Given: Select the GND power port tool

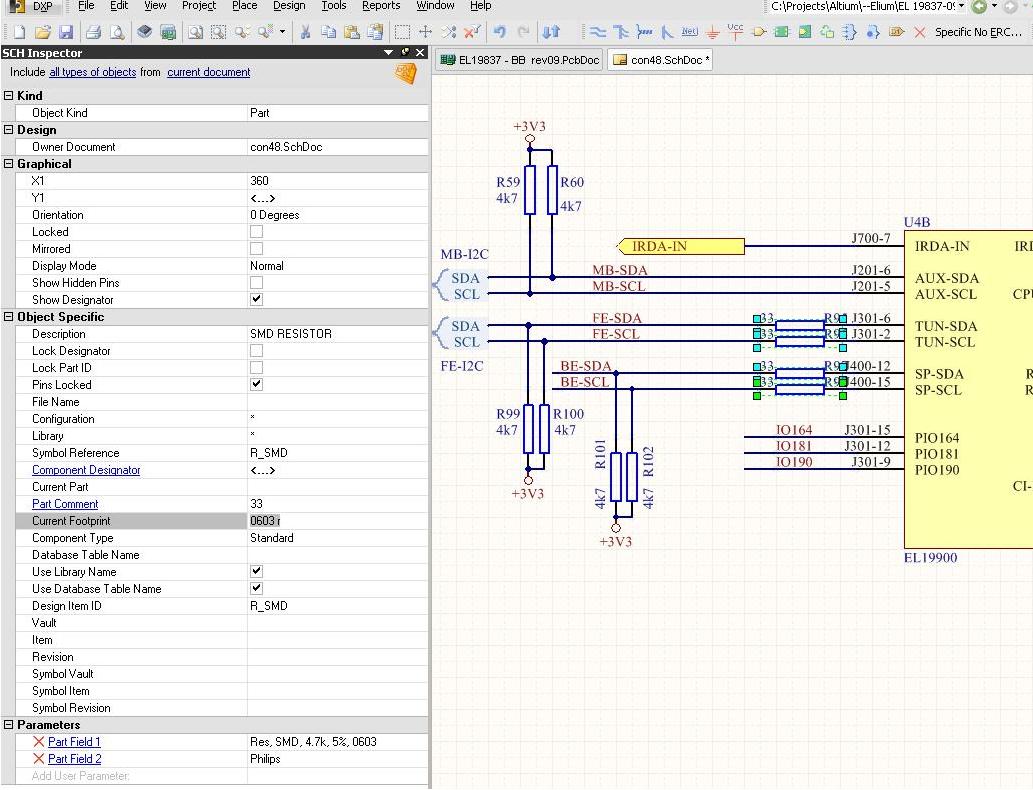Looking at the screenshot, I should coord(712,32).
